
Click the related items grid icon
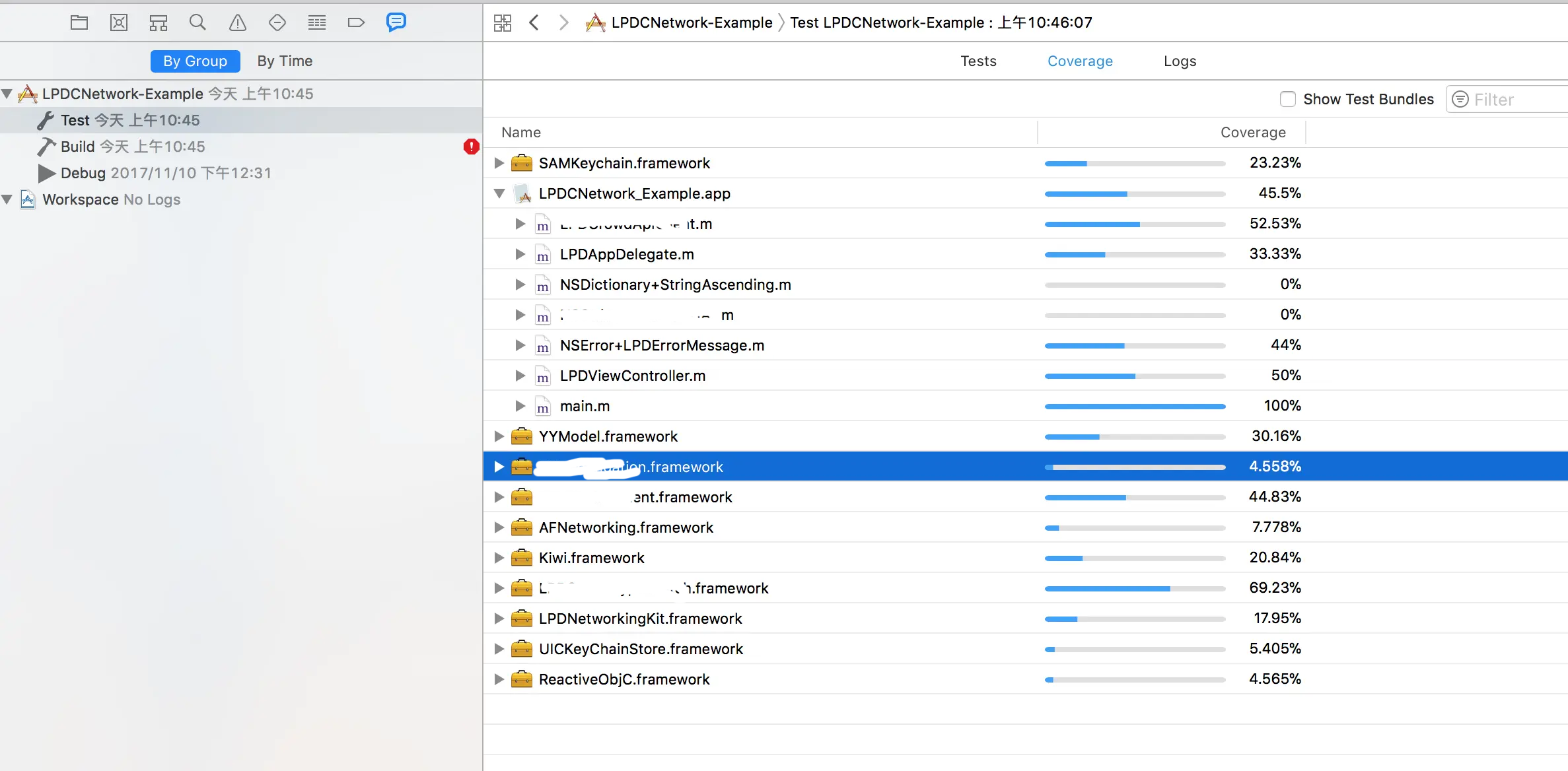tap(503, 23)
